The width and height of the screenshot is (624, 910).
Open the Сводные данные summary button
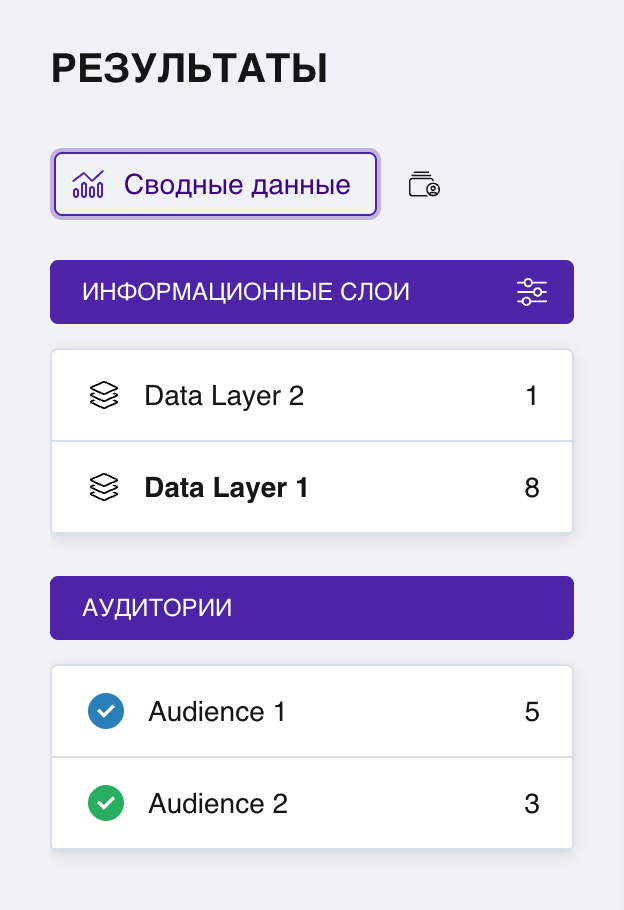tap(215, 185)
